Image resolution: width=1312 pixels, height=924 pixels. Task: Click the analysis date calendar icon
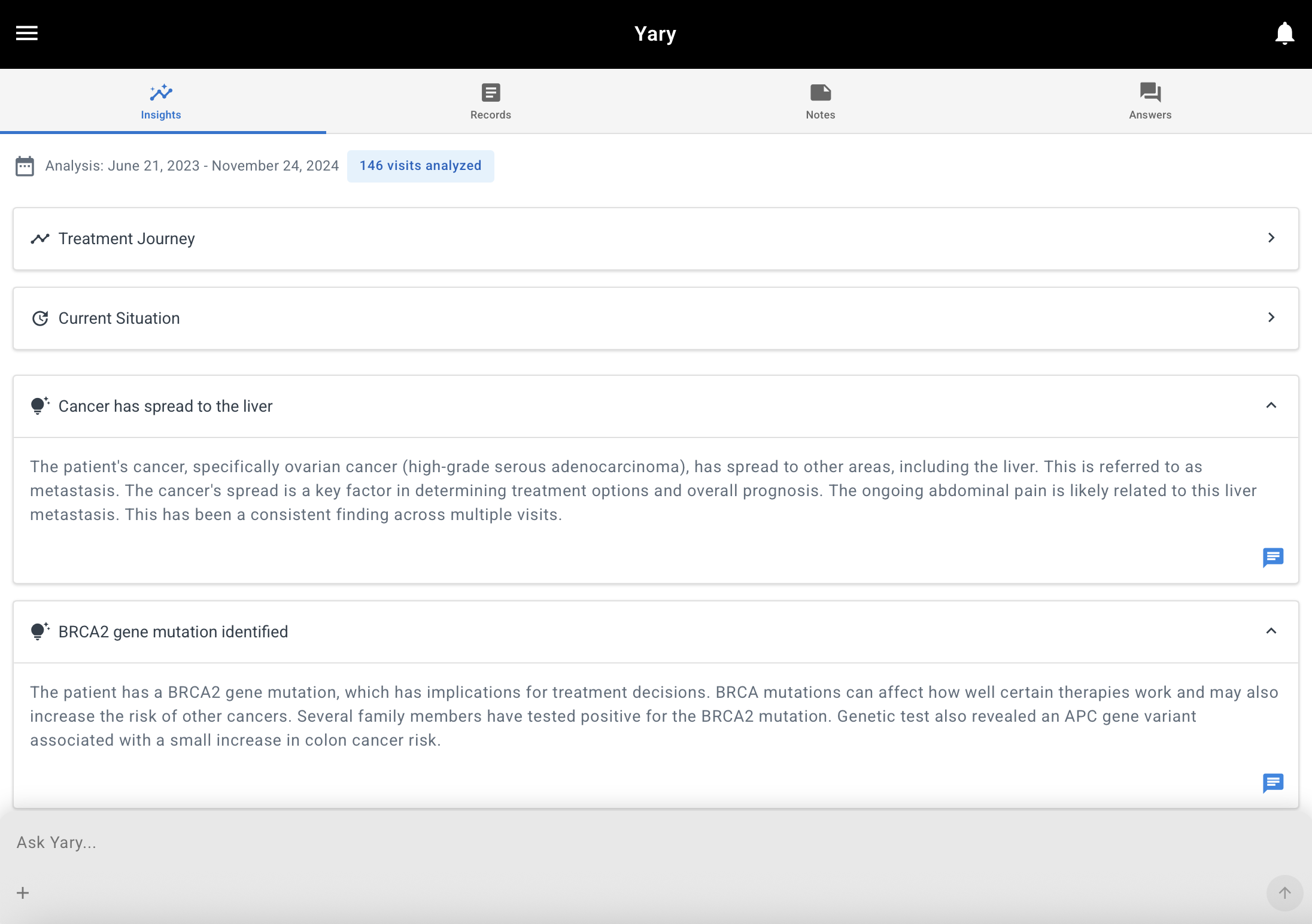[x=25, y=166]
